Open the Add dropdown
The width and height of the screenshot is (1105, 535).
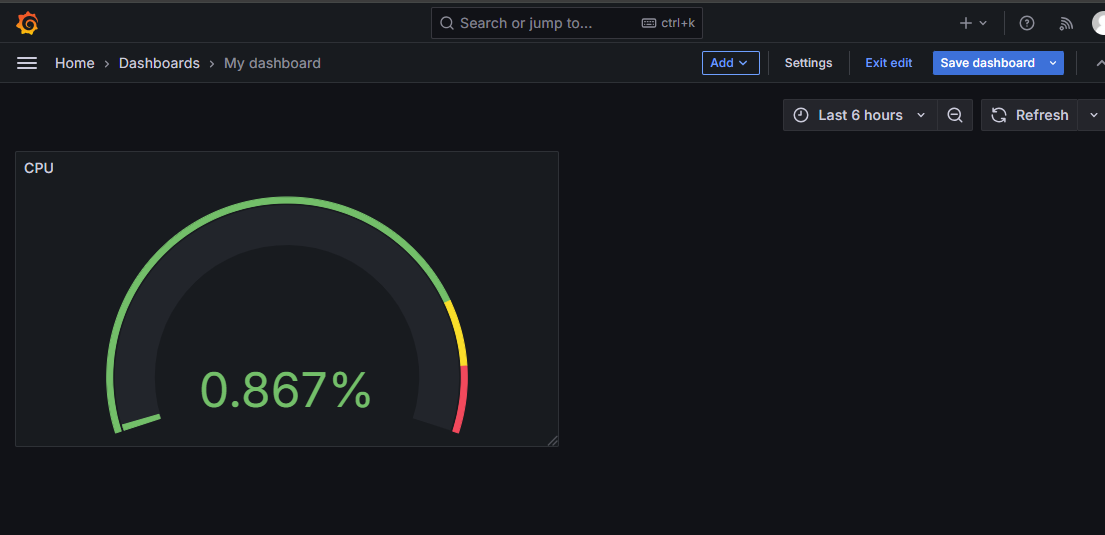tap(731, 63)
